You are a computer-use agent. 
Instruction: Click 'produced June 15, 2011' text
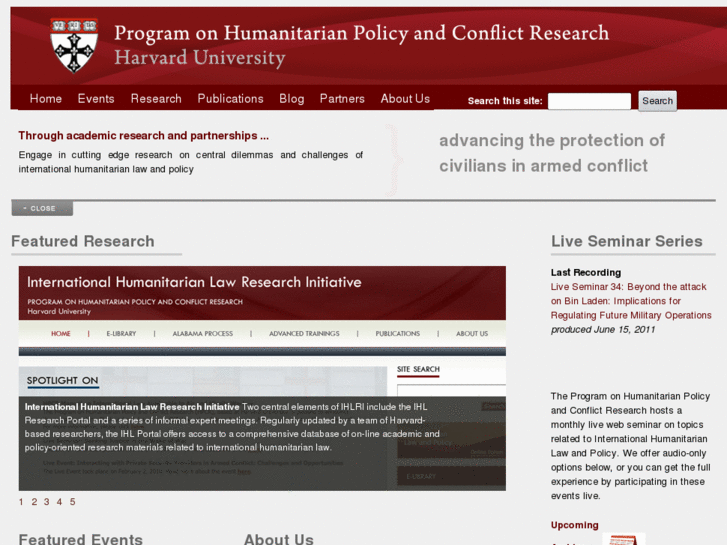tap(603, 329)
